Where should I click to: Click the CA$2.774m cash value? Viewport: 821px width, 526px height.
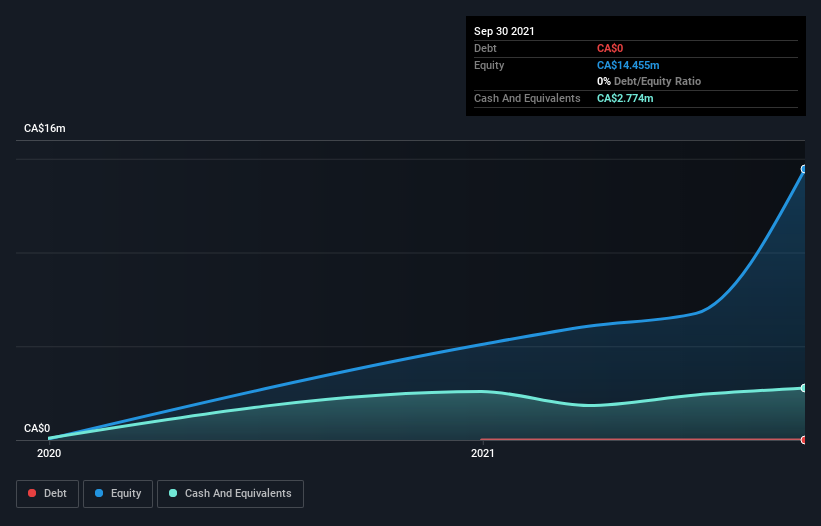click(x=625, y=98)
